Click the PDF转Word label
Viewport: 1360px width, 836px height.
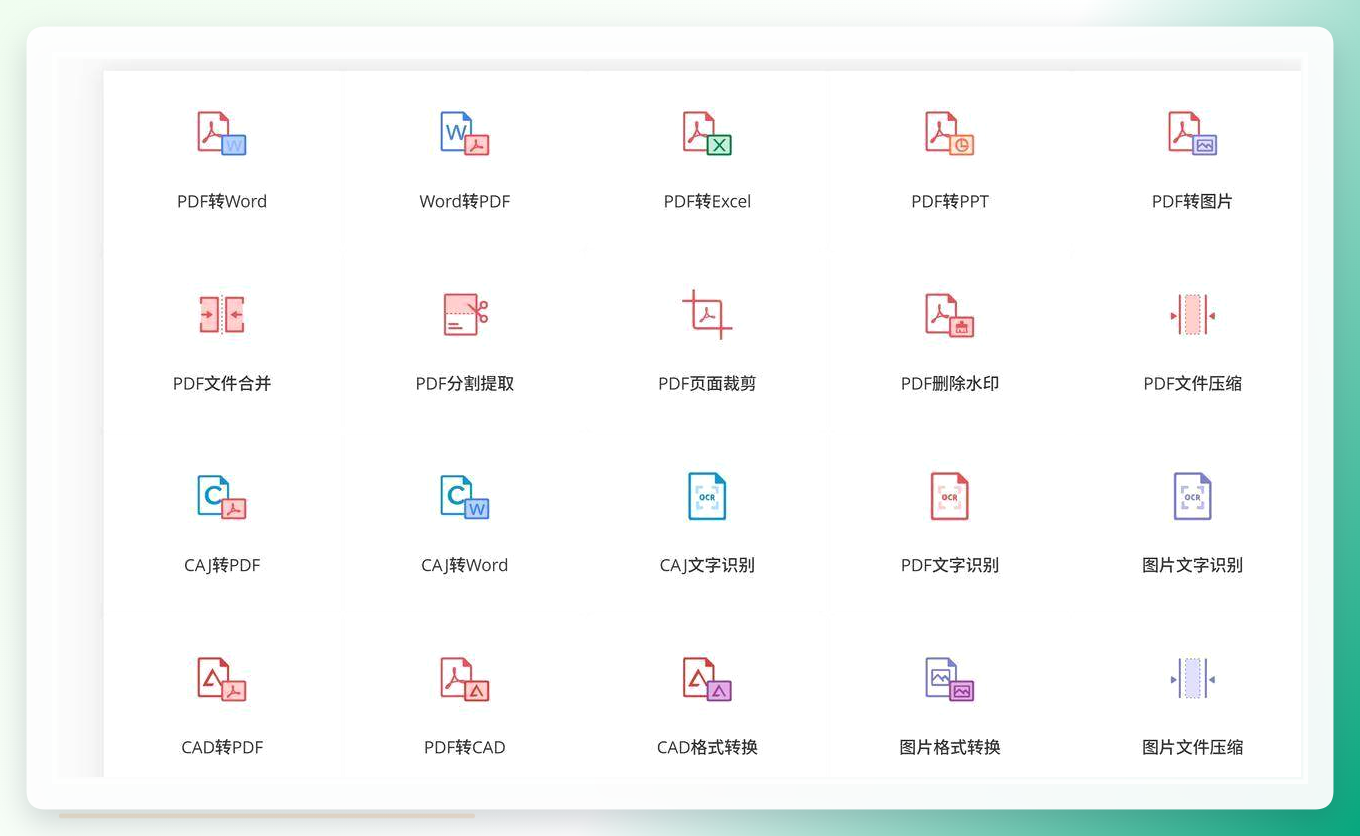coord(222,201)
